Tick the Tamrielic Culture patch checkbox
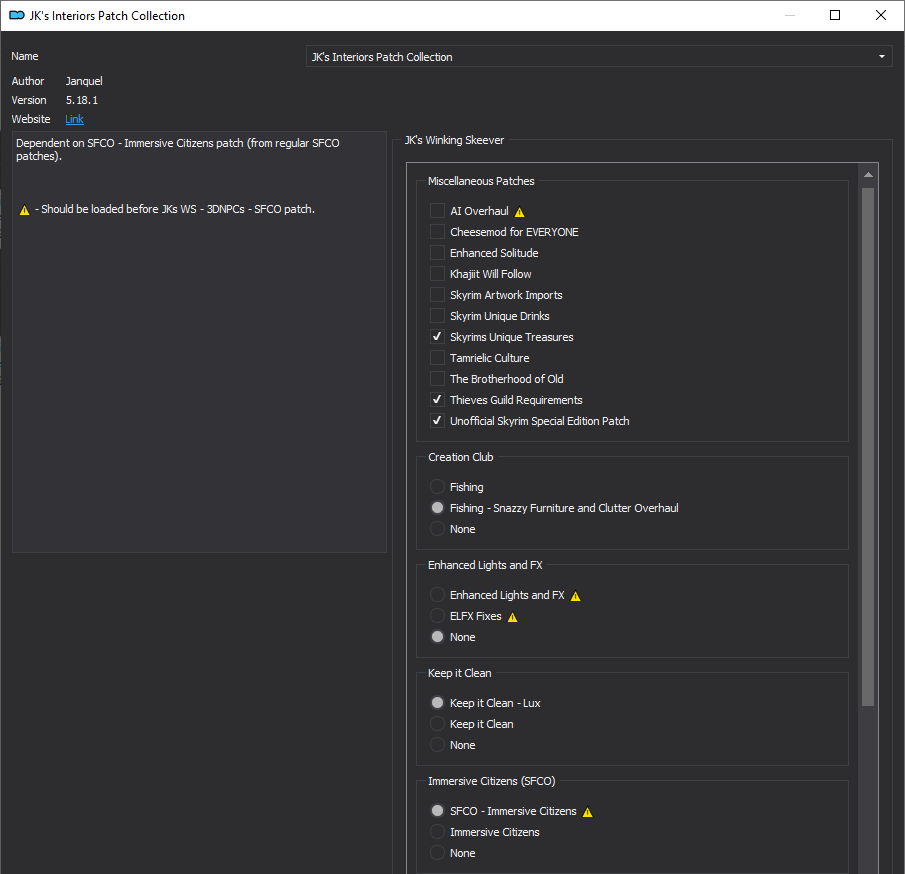The width and height of the screenshot is (905, 874). tap(437, 357)
